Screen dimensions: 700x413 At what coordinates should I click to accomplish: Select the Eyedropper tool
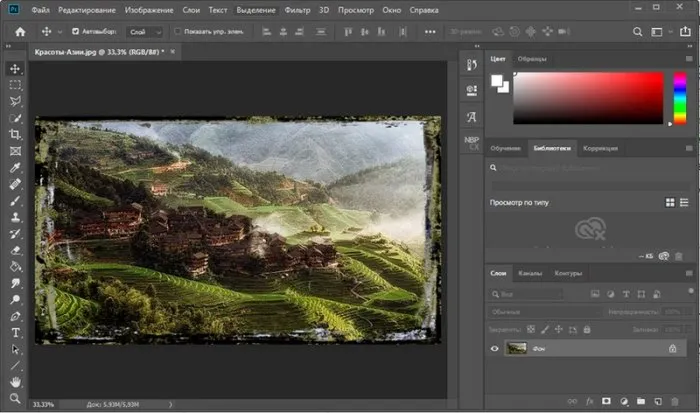[x=15, y=167]
